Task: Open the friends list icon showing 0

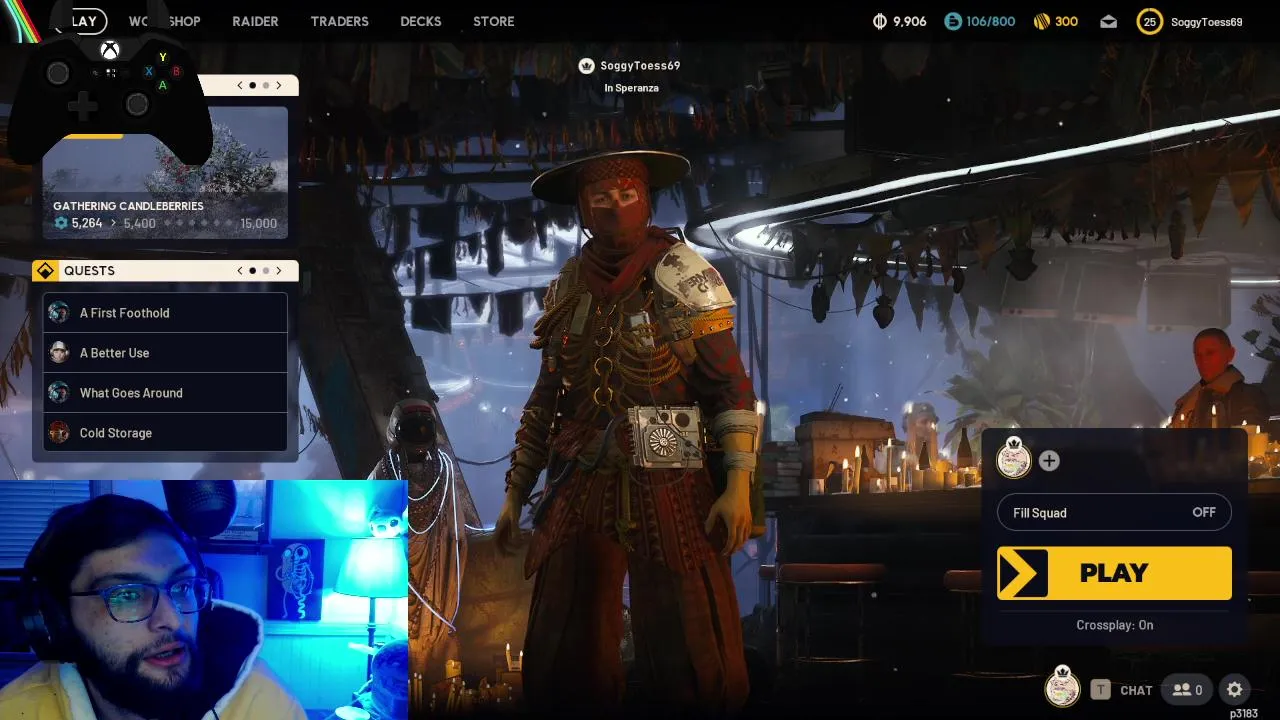Action: 1187,690
